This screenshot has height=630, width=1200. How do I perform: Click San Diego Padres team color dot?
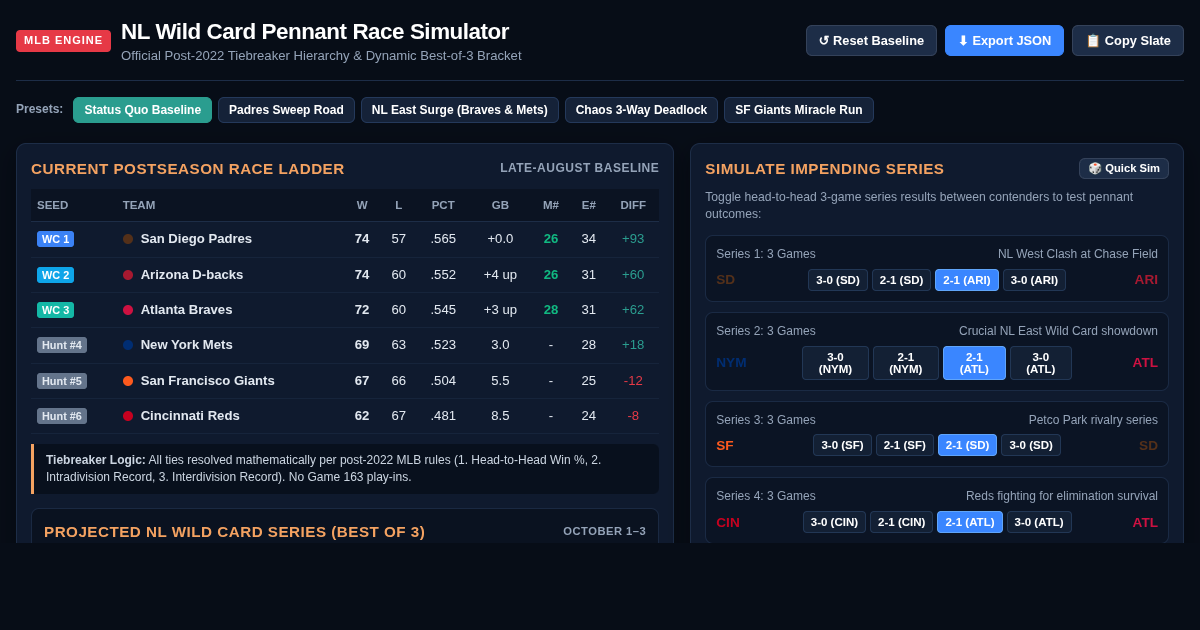pos(128,239)
